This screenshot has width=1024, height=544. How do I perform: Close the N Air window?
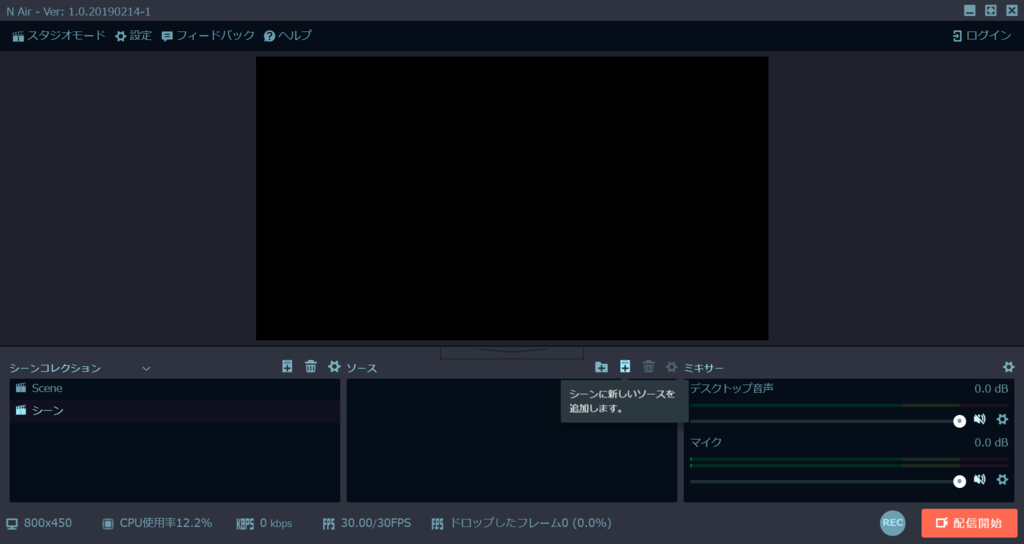click(1012, 10)
